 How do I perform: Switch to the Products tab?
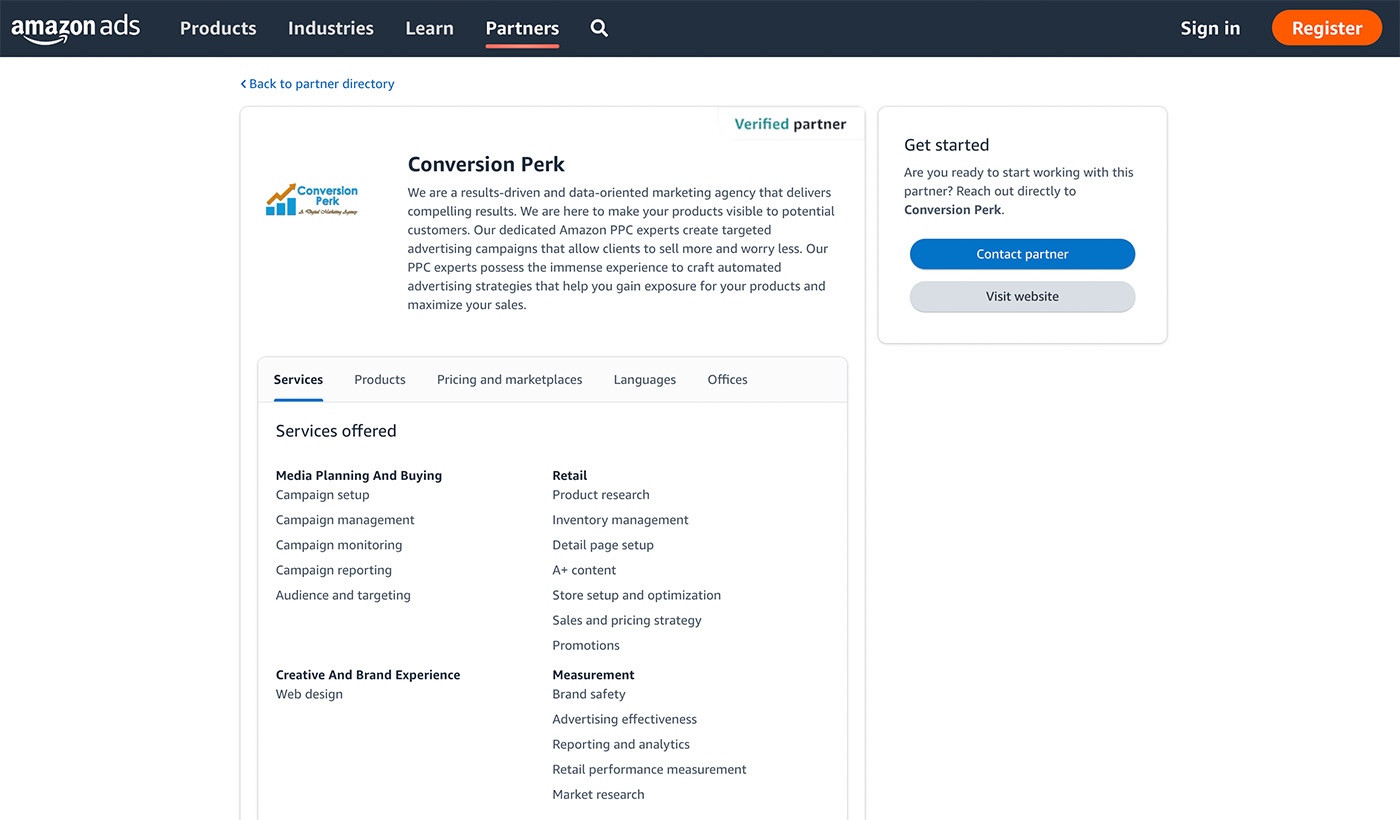[379, 379]
